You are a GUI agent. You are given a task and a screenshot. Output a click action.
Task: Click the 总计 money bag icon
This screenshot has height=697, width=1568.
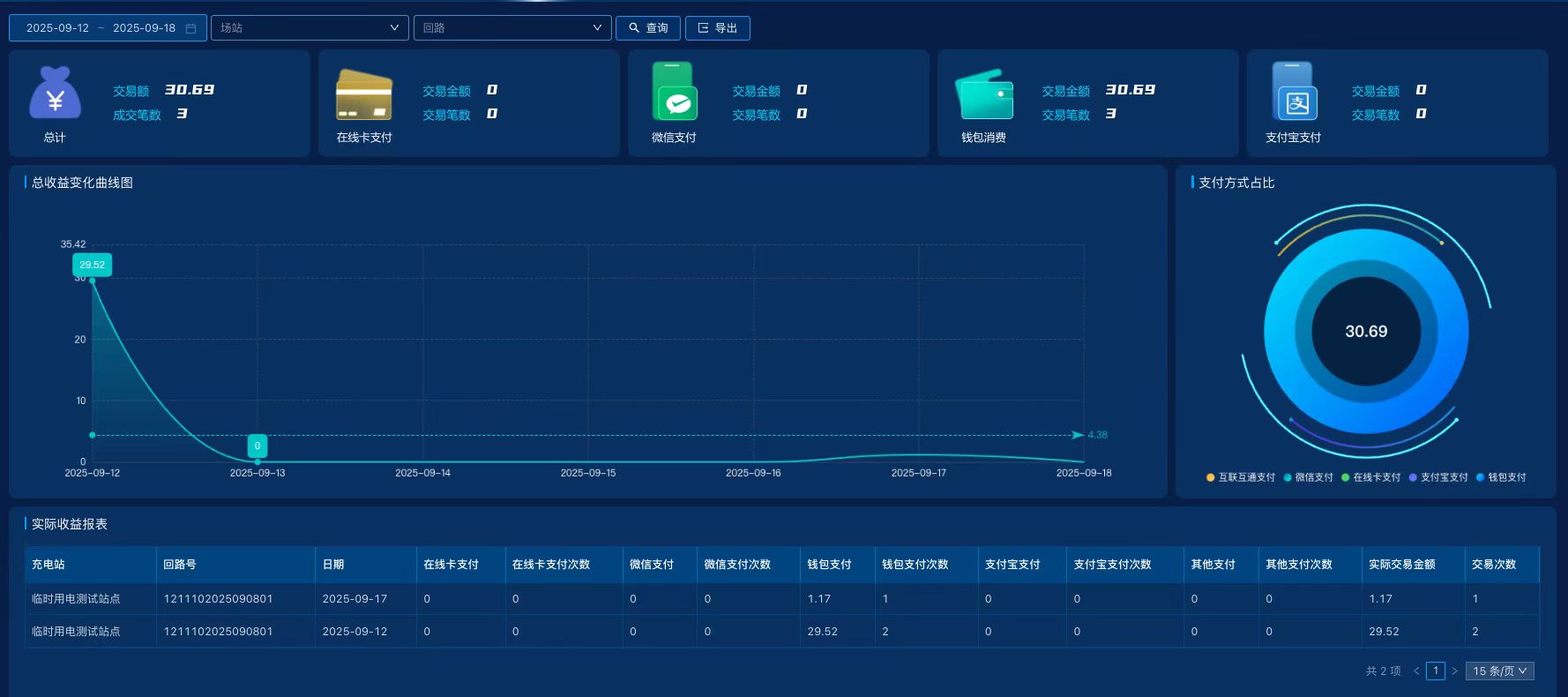click(x=55, y=93)
